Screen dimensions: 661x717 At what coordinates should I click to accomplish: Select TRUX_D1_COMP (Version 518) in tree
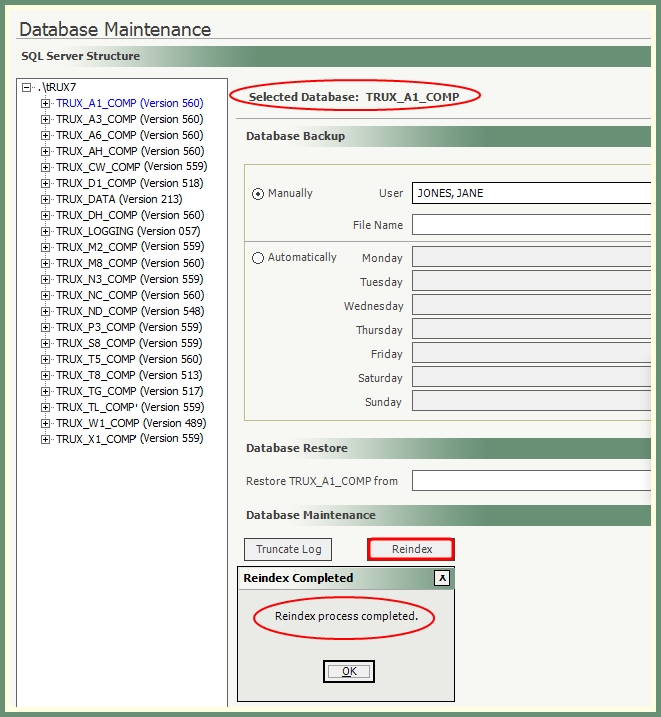(x=129, y=183)
